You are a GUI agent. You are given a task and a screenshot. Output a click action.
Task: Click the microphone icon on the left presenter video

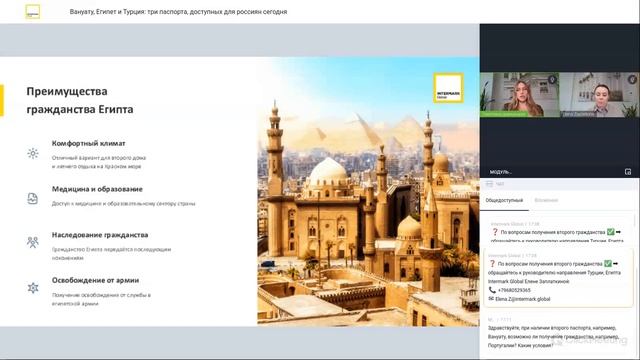click(x=552, y=79)
